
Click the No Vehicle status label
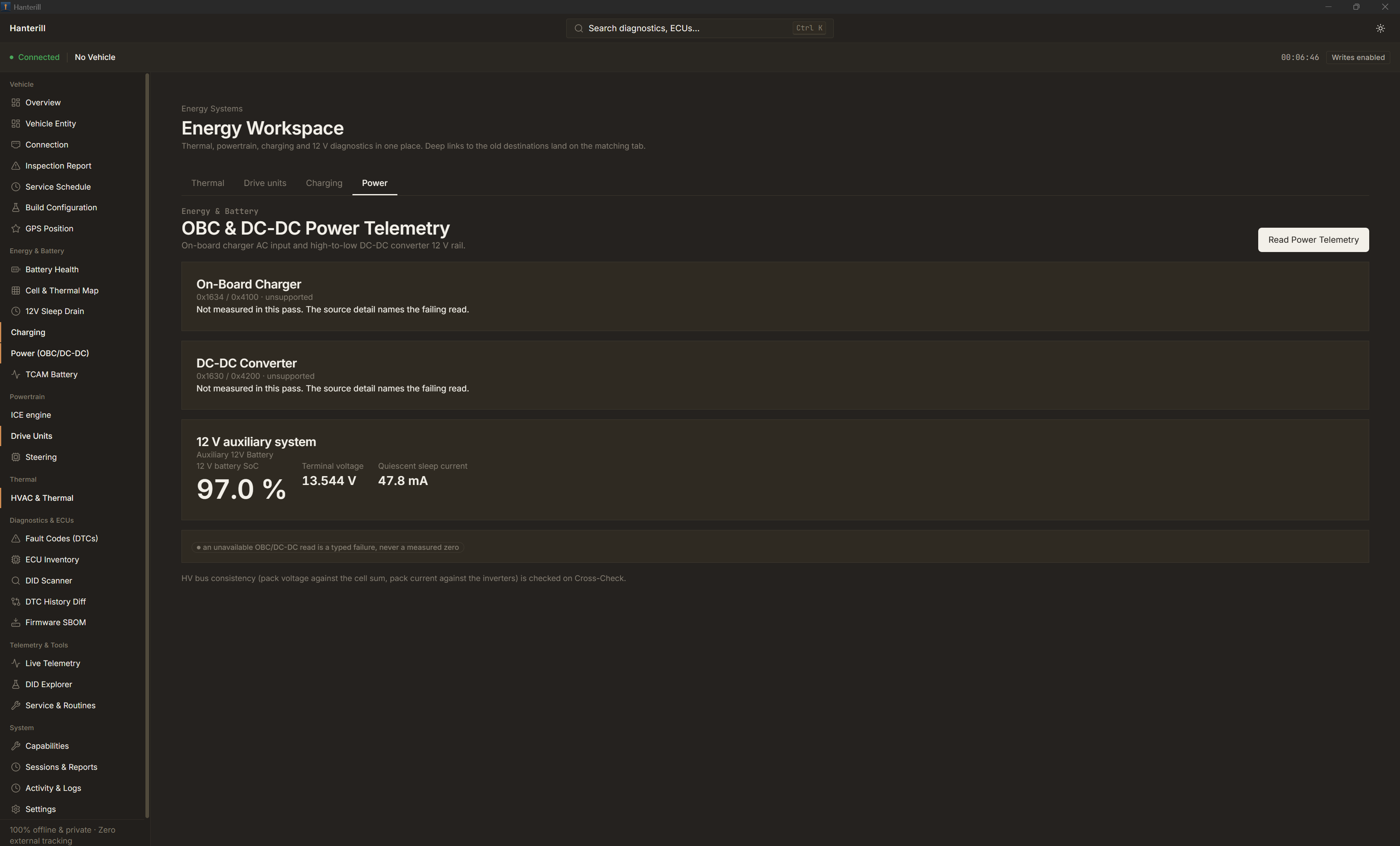pyautogui.click(x=95, y=58)
